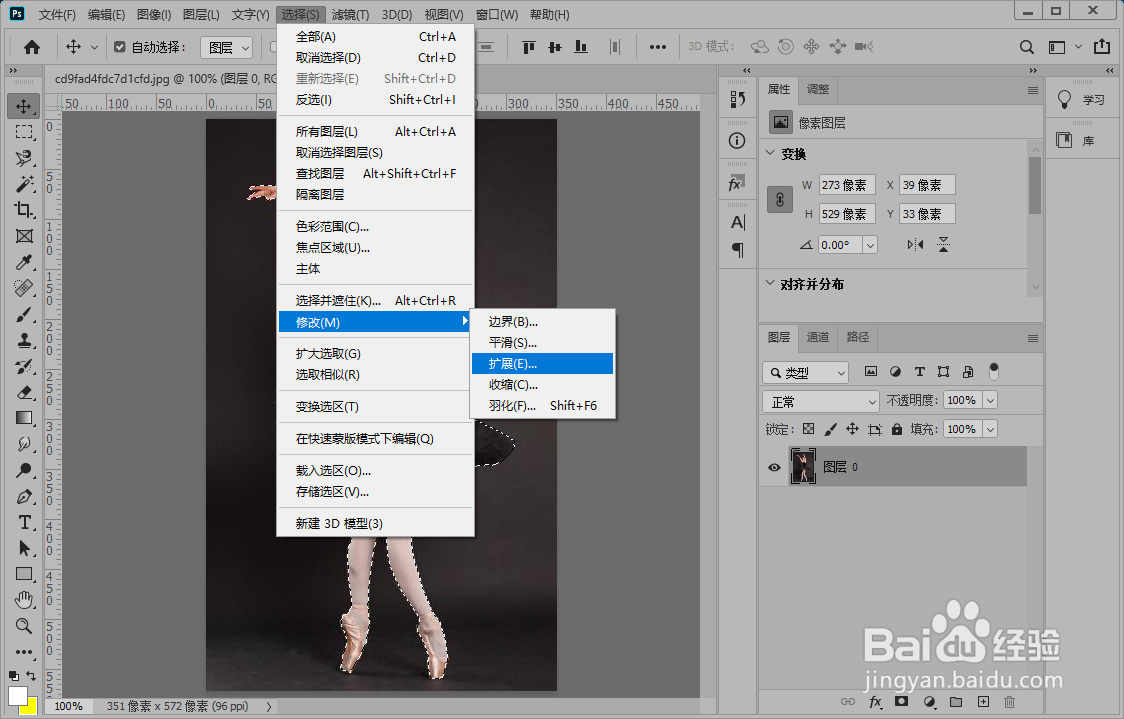1124x719 pixels.
Task: Choose 收缩(C)... in the submenu
Action: (542, 384)
